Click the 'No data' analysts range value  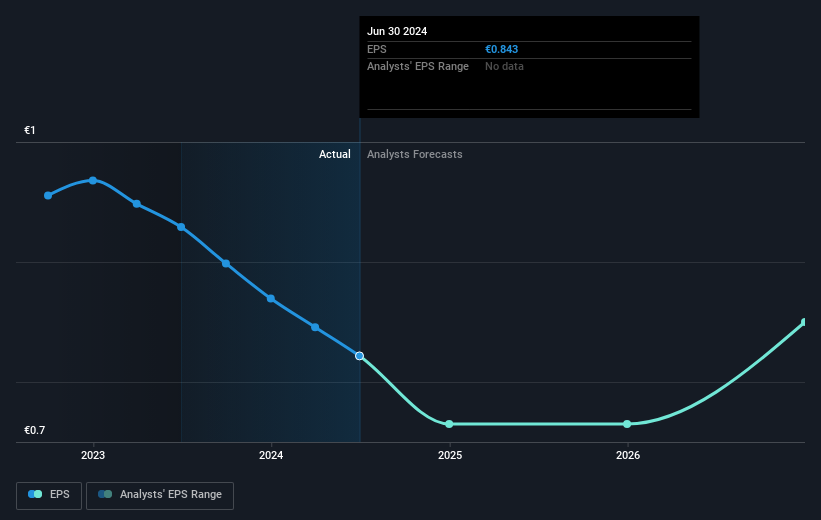point(504,67)
